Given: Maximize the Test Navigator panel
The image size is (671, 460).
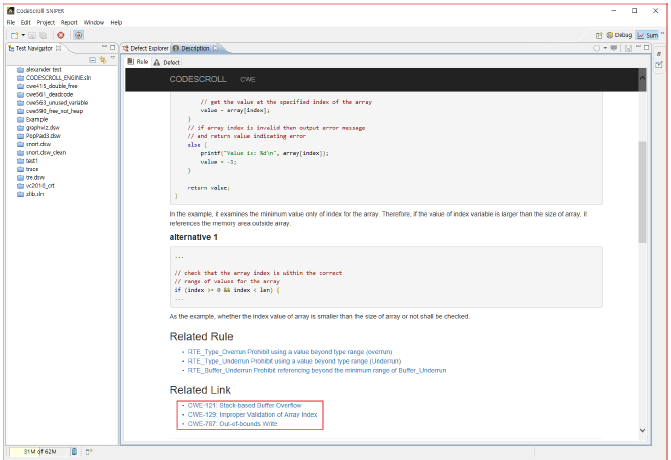Looking at the screenshot, I should pos(113,47).
